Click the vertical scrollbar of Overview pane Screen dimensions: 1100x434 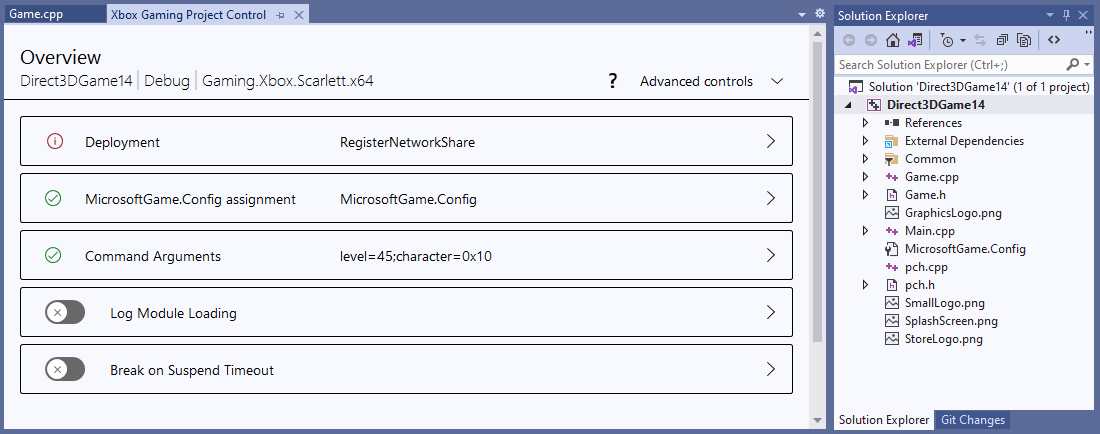pos(817,191)
